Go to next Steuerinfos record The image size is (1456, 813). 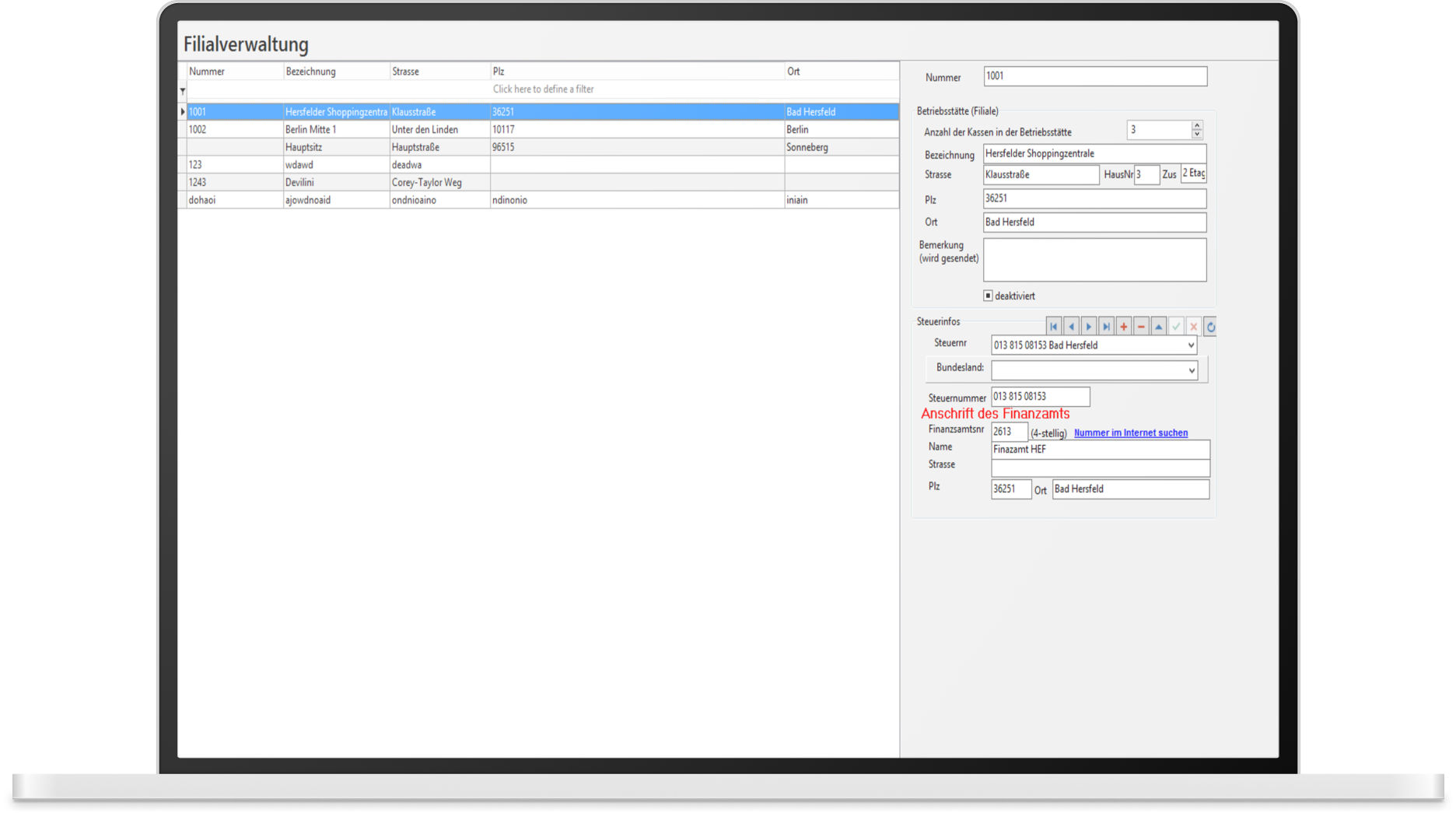[x=1089, y=327]
